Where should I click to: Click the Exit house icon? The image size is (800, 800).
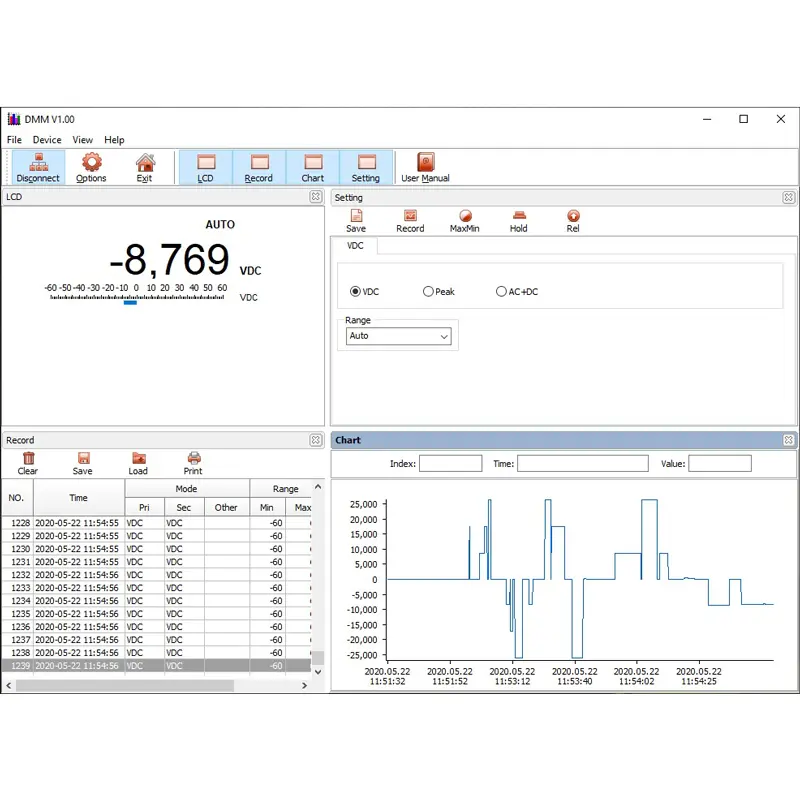point(145,167)
